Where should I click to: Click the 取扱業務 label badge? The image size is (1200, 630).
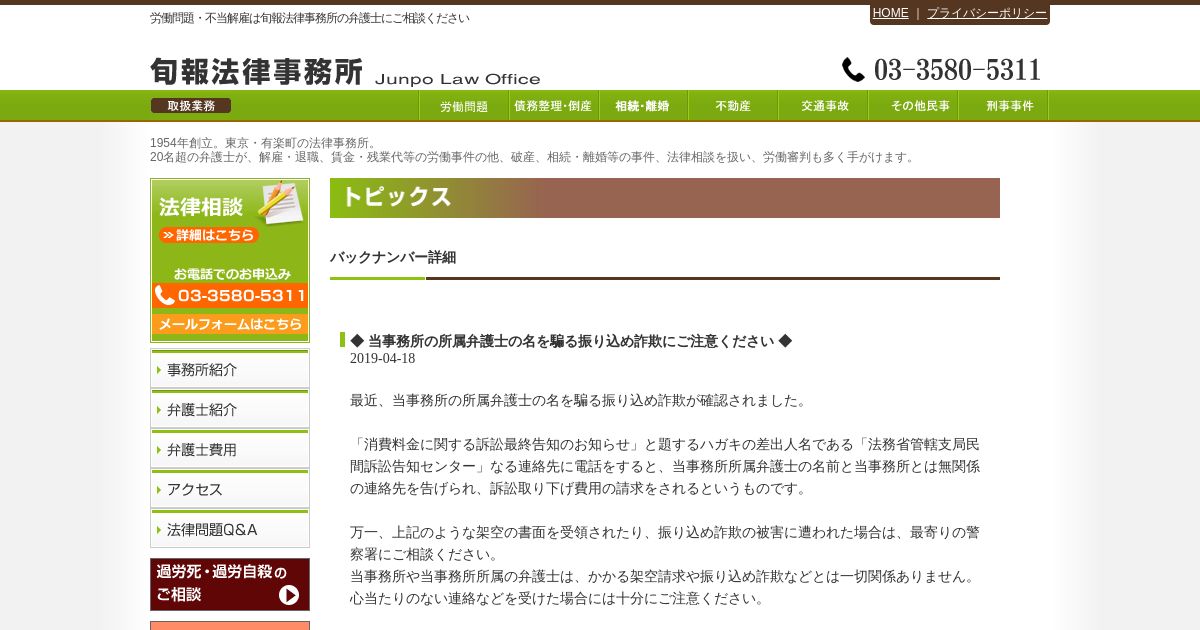[x=191, y=106]
